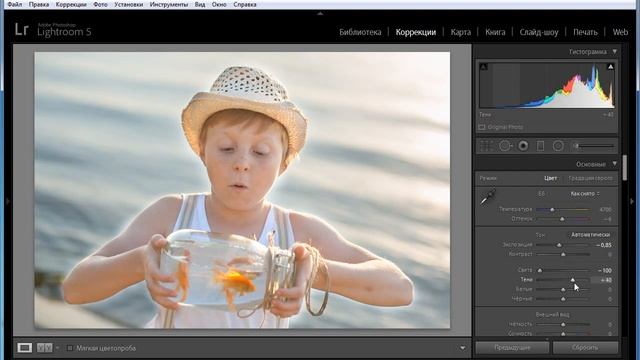640x360 pixels.
Task: Click the Контраст slider handle
Action: (x=563, y=254)
